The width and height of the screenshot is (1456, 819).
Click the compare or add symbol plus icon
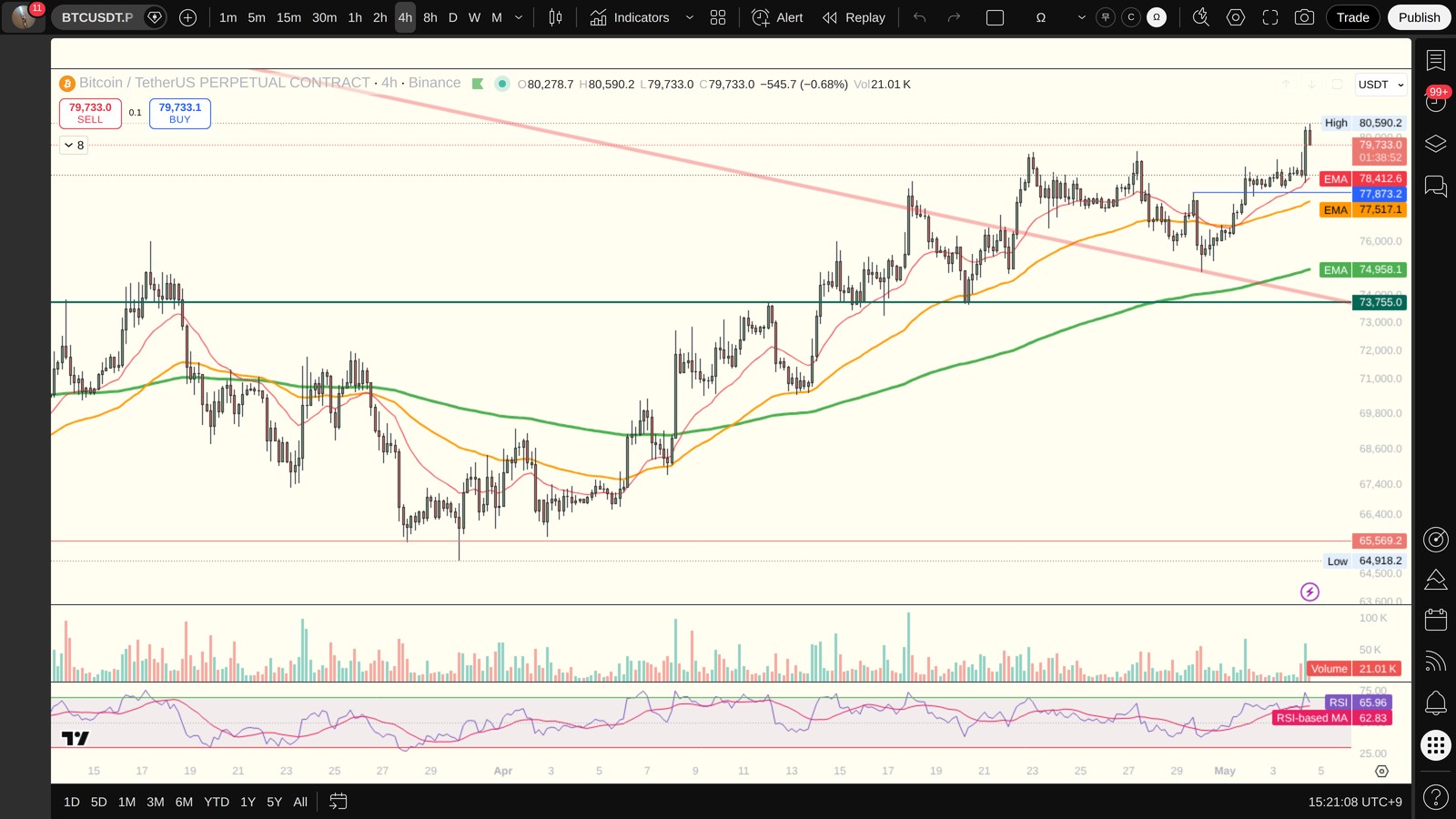[187, 17]
